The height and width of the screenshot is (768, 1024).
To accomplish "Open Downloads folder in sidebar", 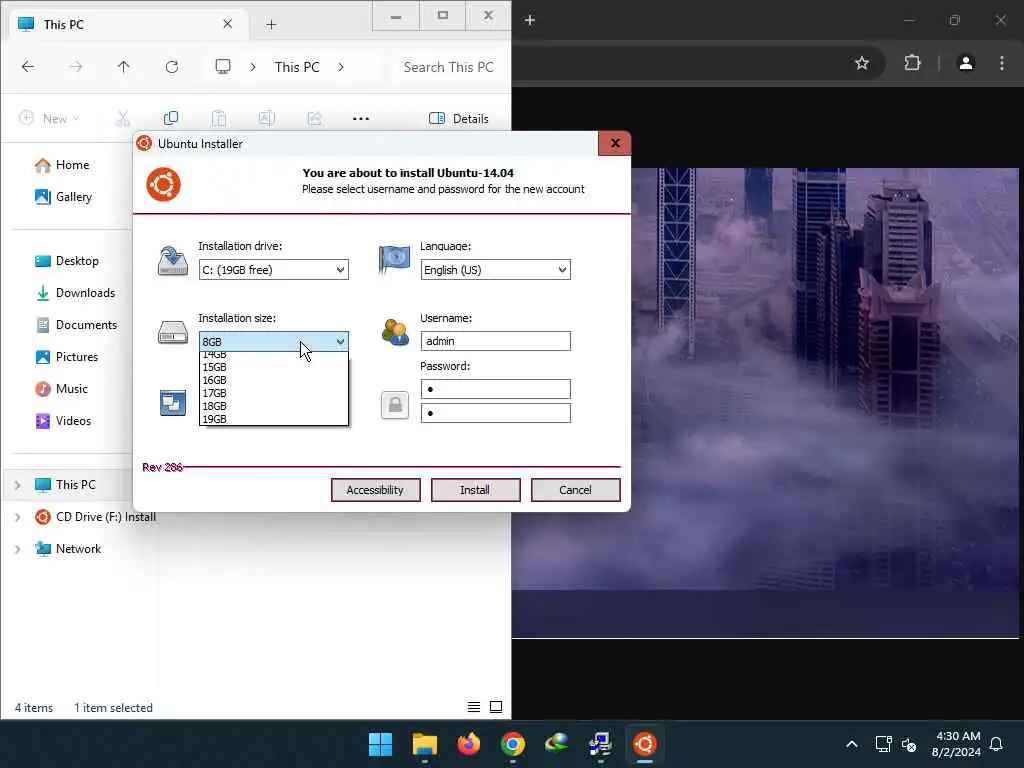I will pos(75,293).
